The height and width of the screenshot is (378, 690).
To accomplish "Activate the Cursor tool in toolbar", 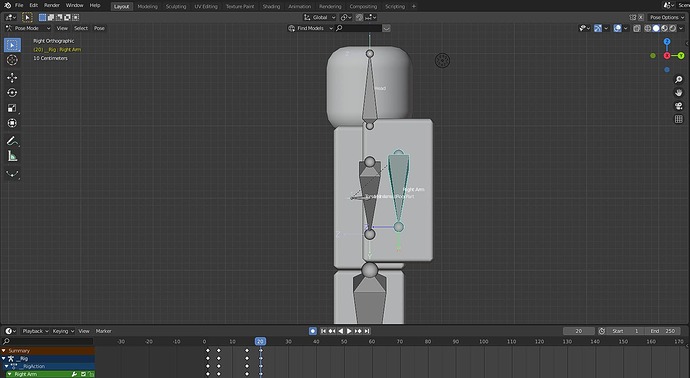I will [x=12, y=60].
